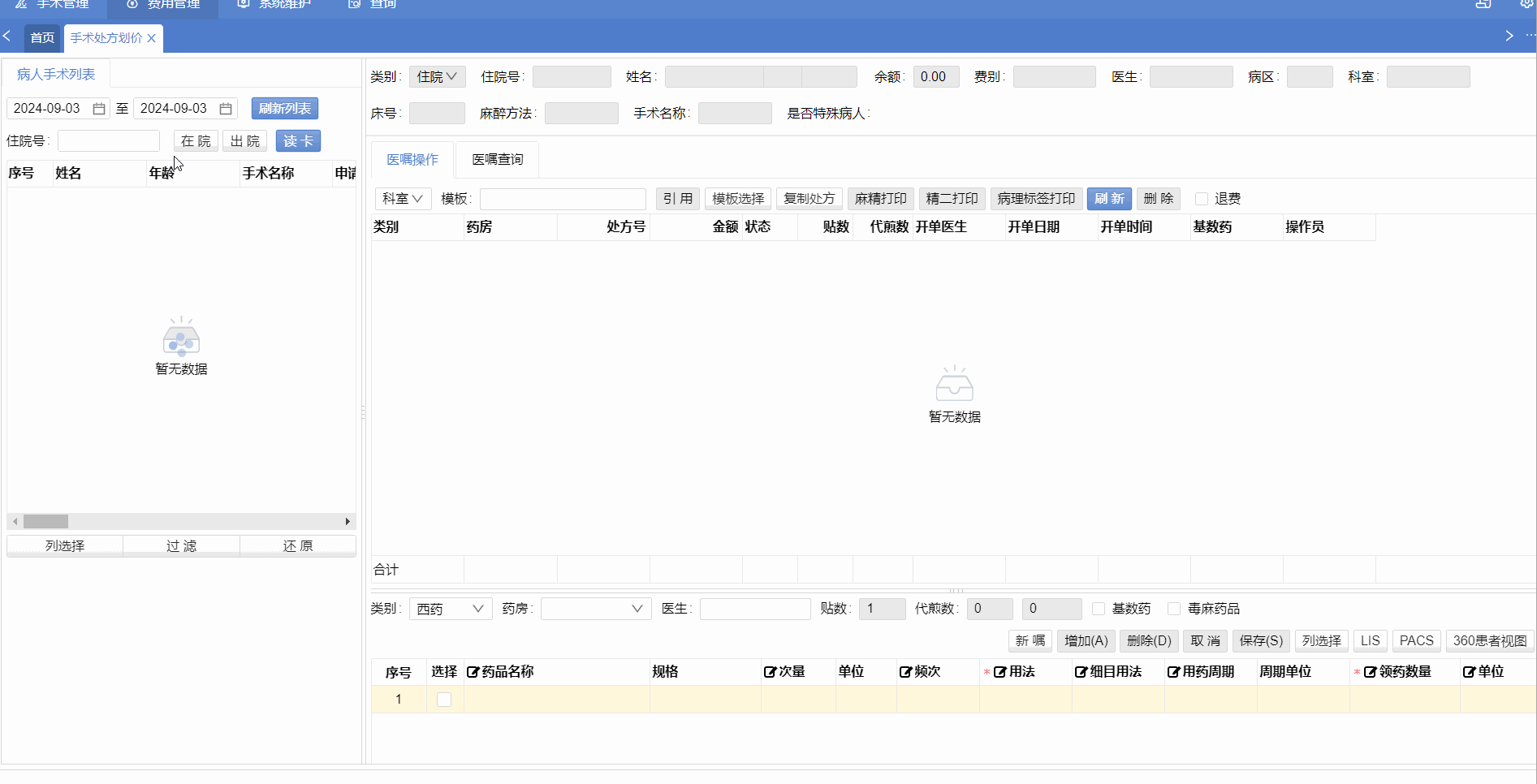Open the tab bar more options ellipsis
This screenshot has width=1537, height=784.
[x=1530, y=37]
